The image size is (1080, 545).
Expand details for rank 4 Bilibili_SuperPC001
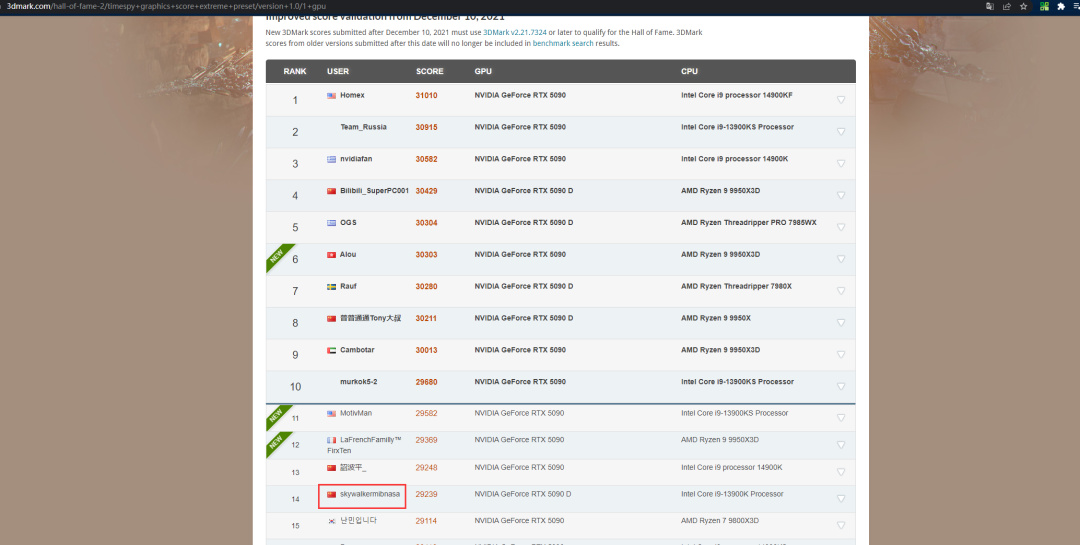(840, 195)
